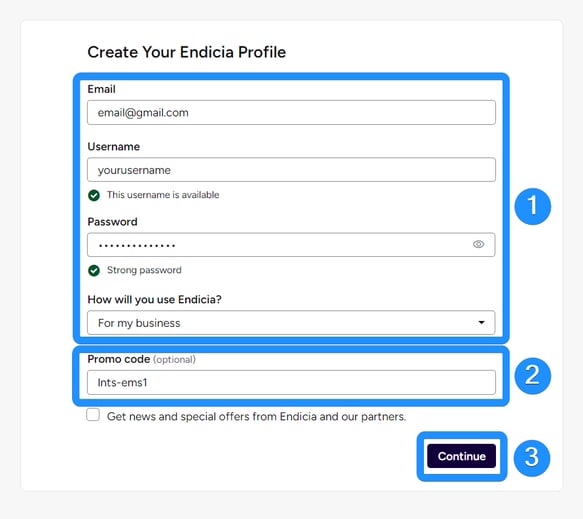Click the Promo code input field
The height and width of the screenshot is (519, 583).
tap(291, 382)
